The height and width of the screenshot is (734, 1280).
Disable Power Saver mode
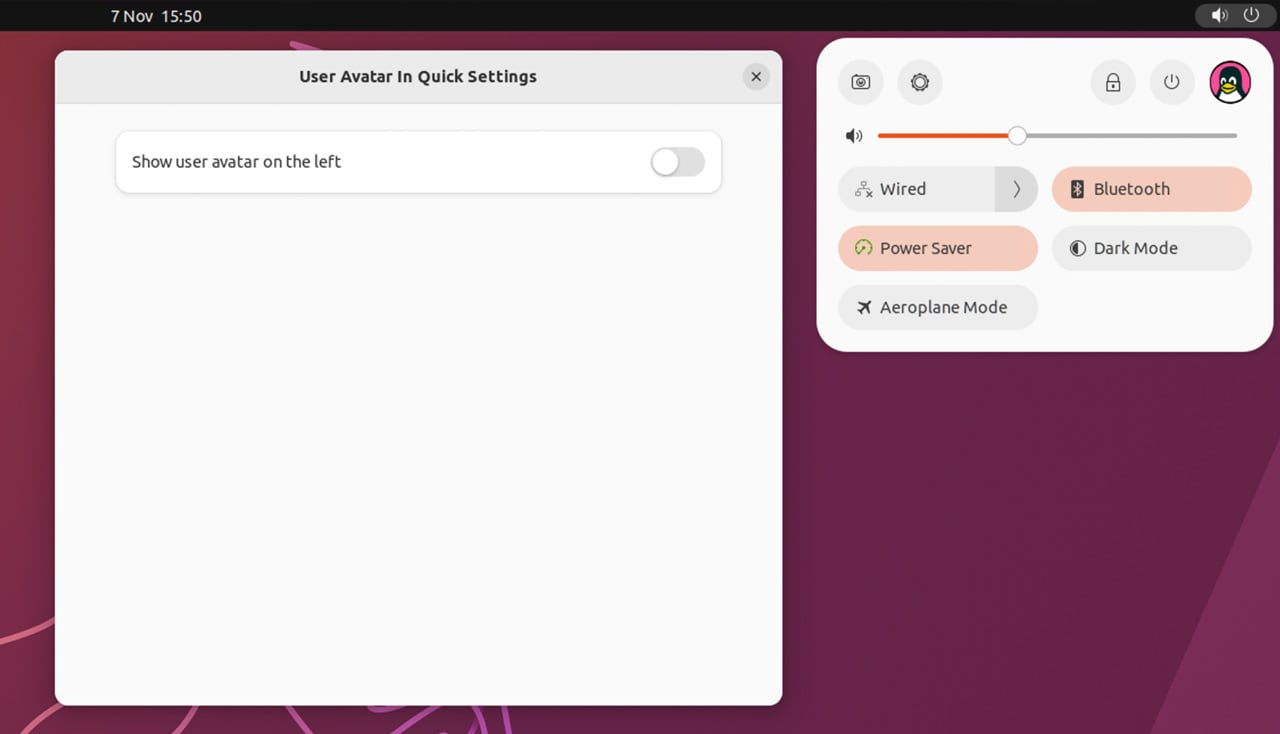click(x=938, y=248)
